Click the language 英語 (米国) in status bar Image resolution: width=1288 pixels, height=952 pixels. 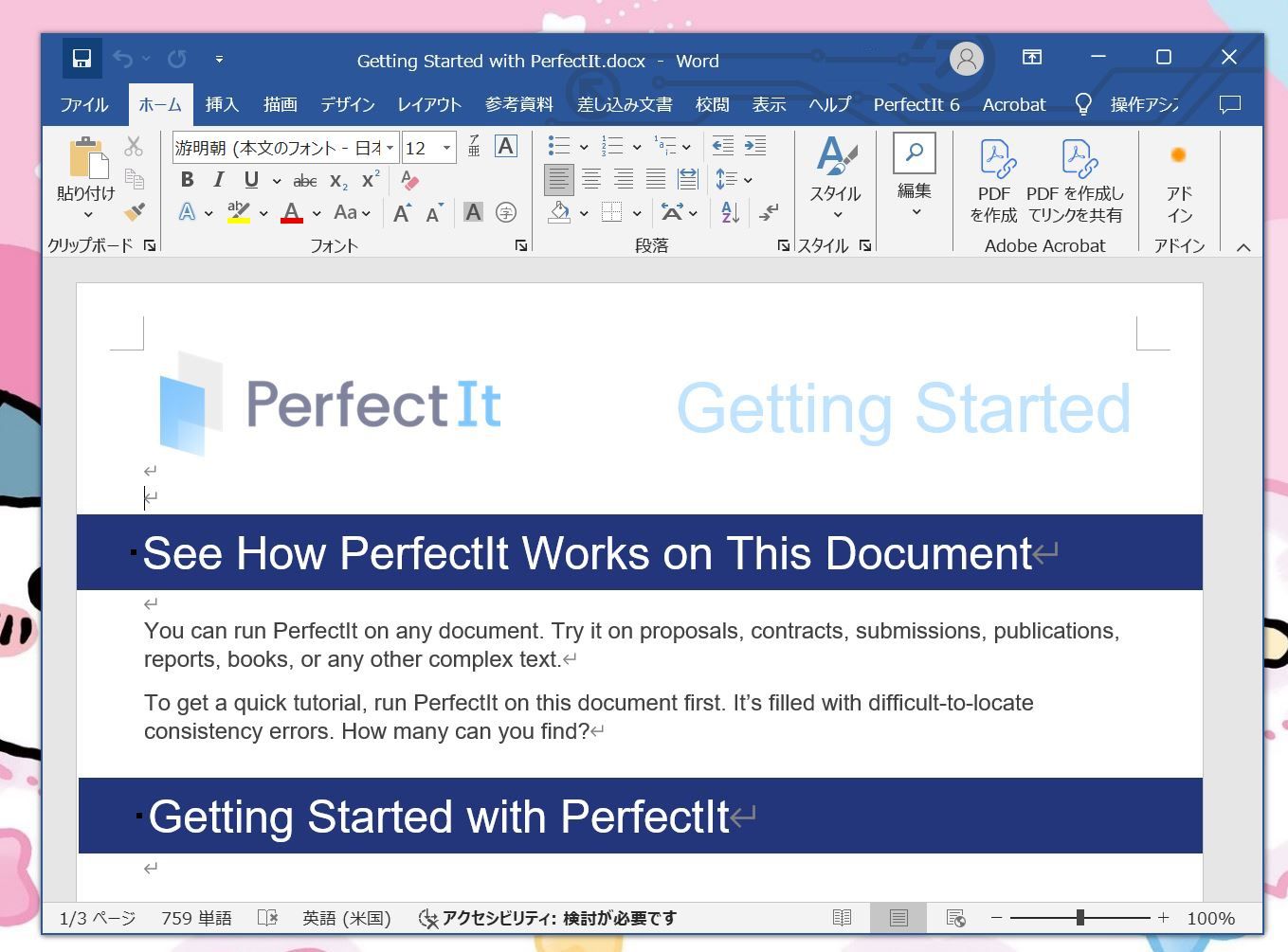(346, 918)
